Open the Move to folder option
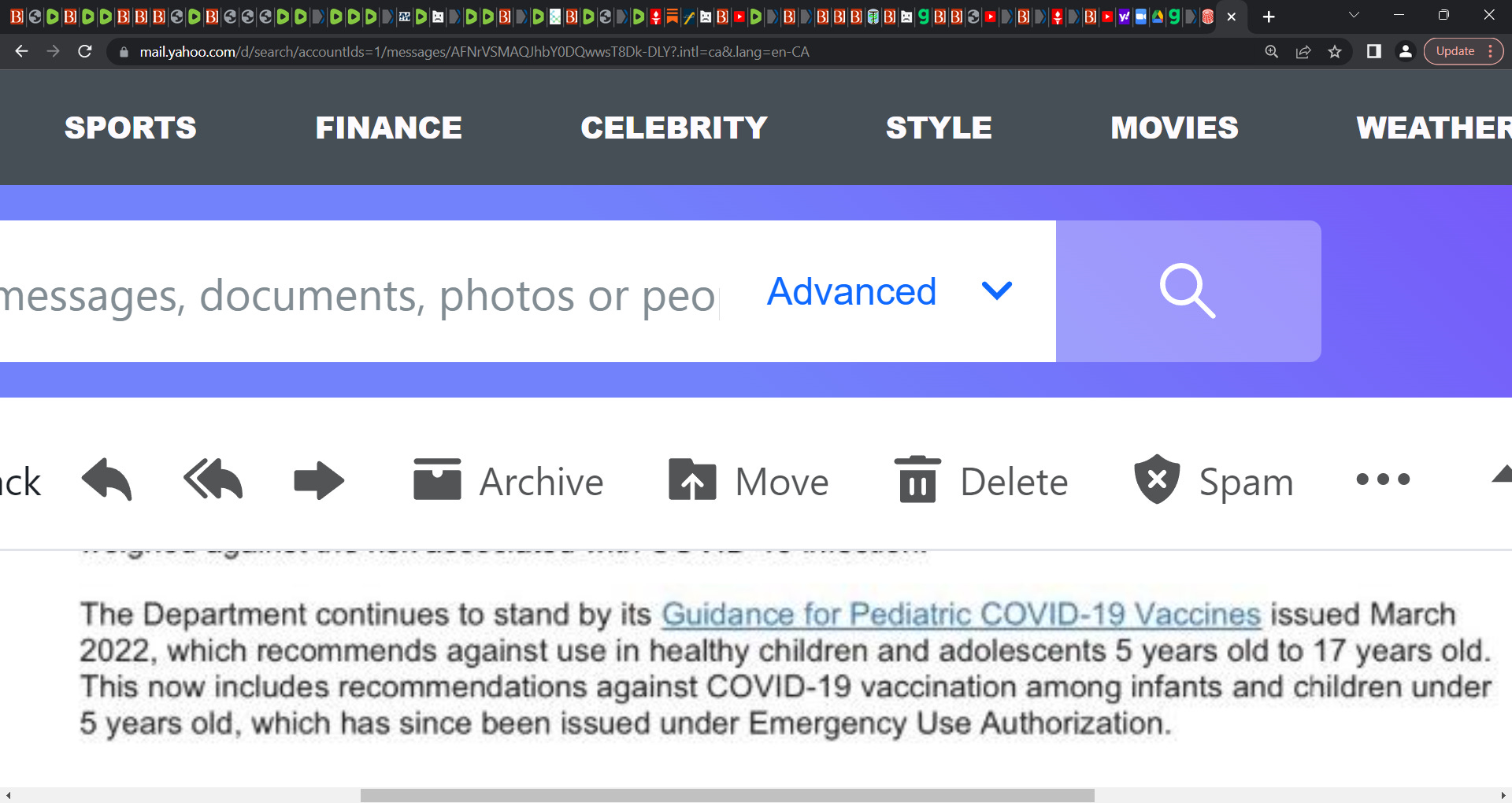Viewport: 1512px width, 803px height. tap(748, 481)
